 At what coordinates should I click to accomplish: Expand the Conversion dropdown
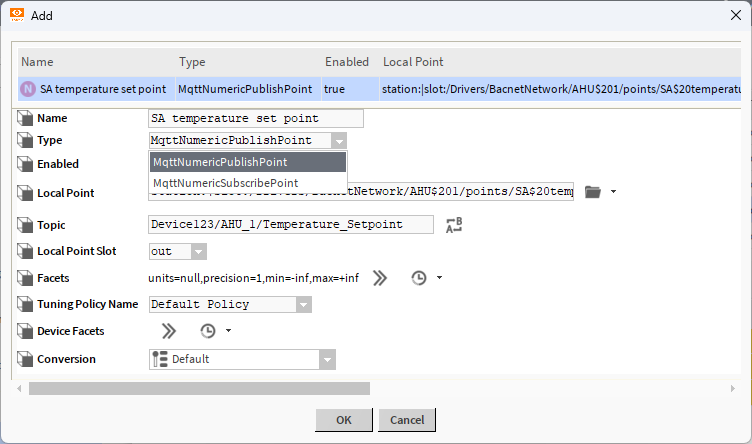tap(327, 359)
